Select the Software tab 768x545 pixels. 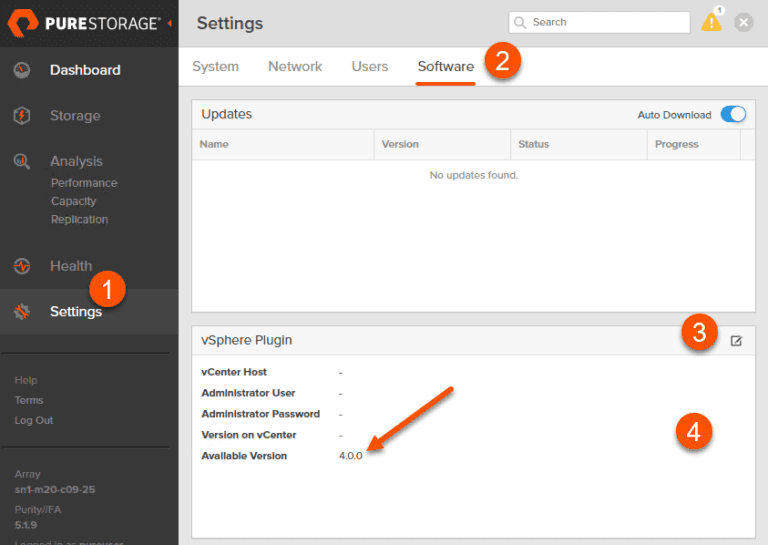coord(446,67)
